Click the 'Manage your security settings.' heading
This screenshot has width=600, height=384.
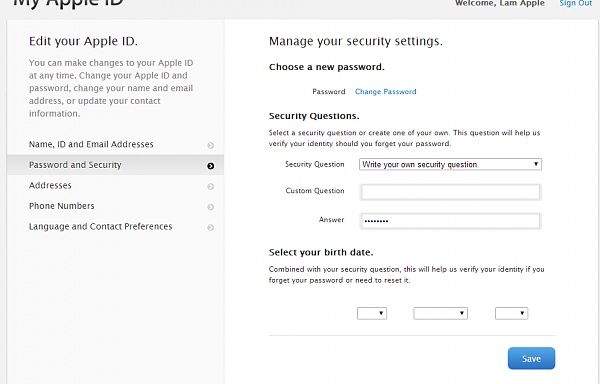(355, 41)
